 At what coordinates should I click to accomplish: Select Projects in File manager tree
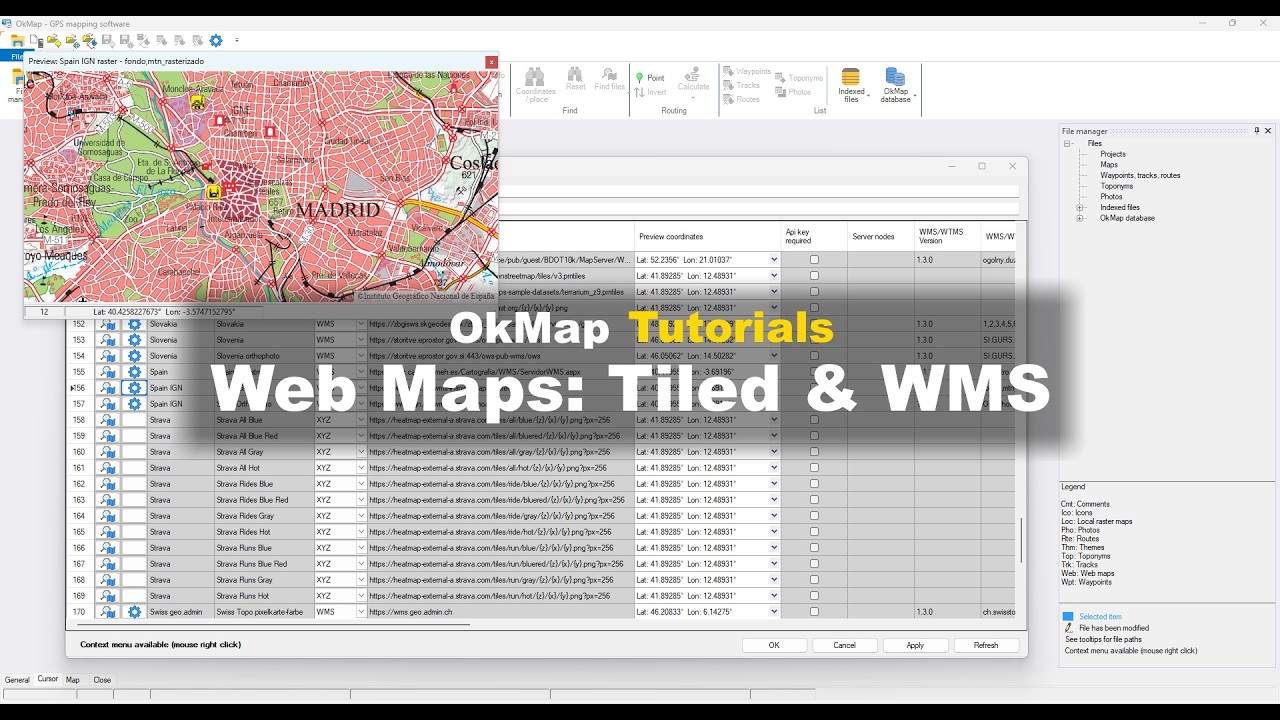[1112, 154]
